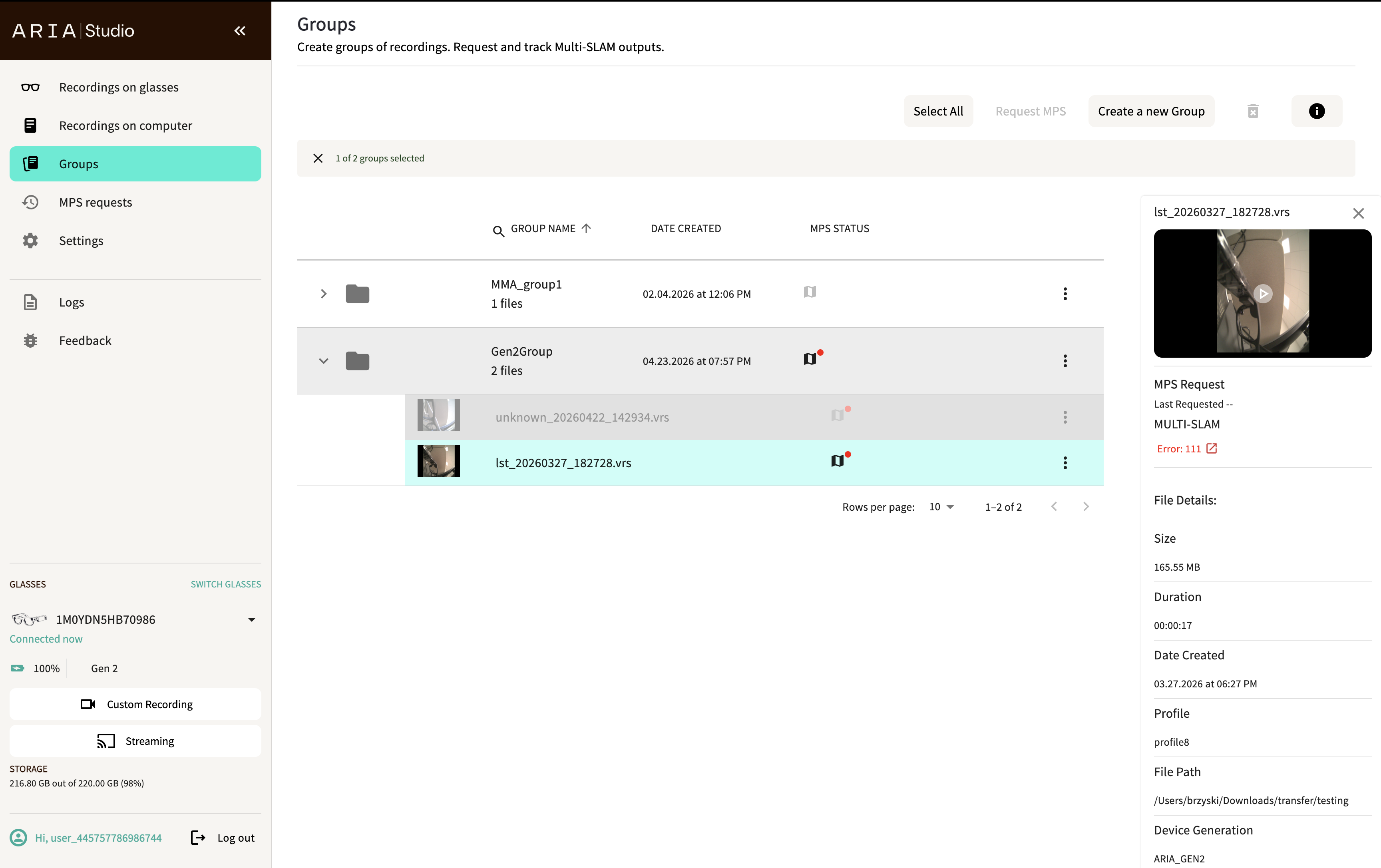This screenshot has height=868, width=1381.
Task: Open the Feedback page
Action: 135,341
